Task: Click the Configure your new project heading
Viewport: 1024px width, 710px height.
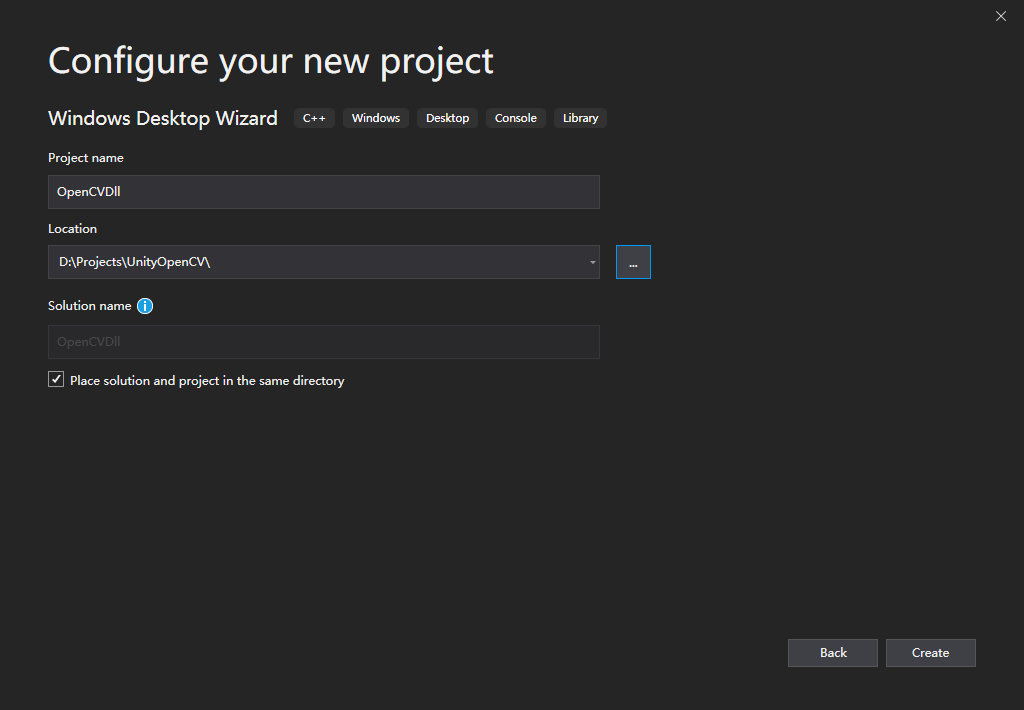Action: 271,61
